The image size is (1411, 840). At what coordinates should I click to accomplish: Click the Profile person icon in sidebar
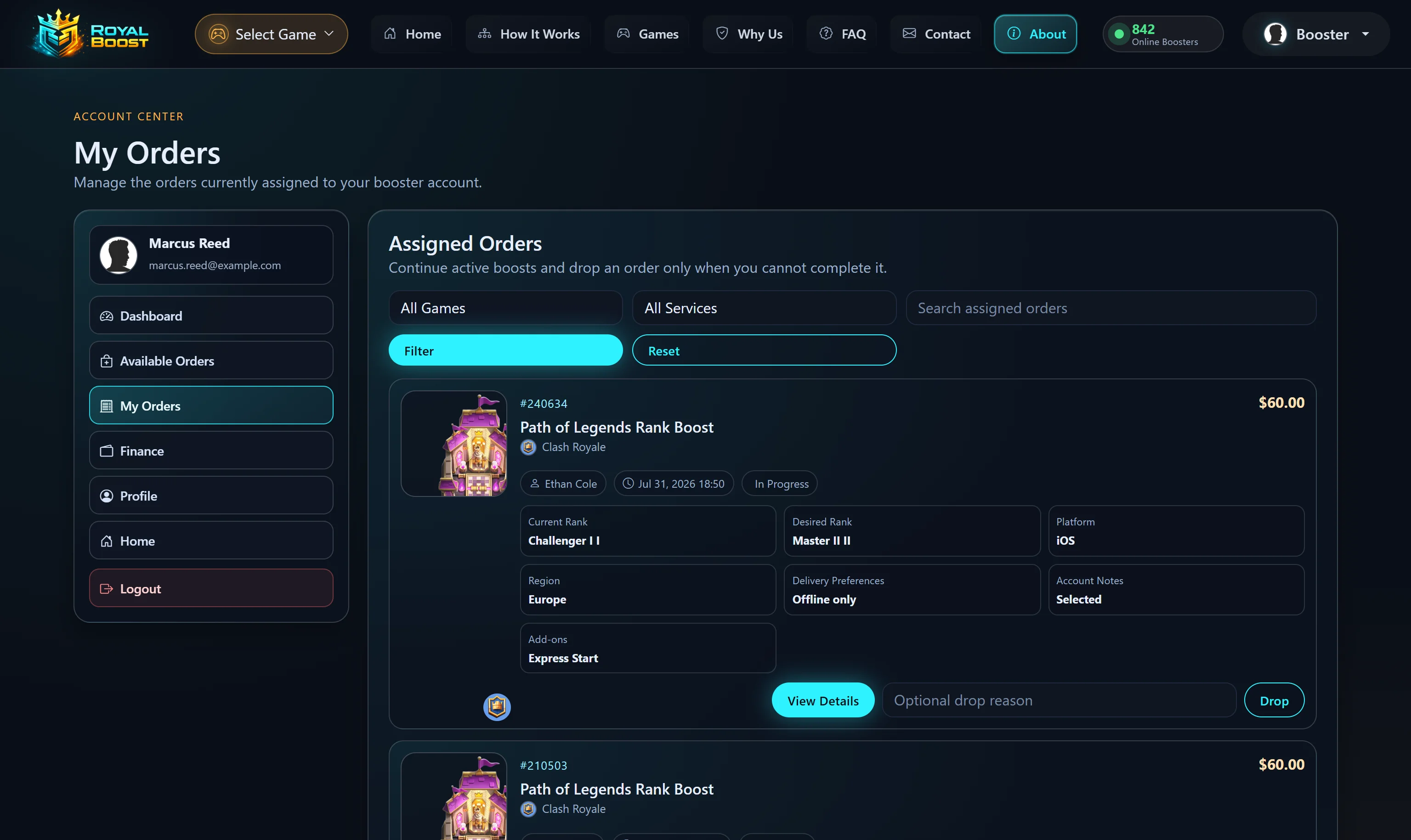click(x=107, y=496)
